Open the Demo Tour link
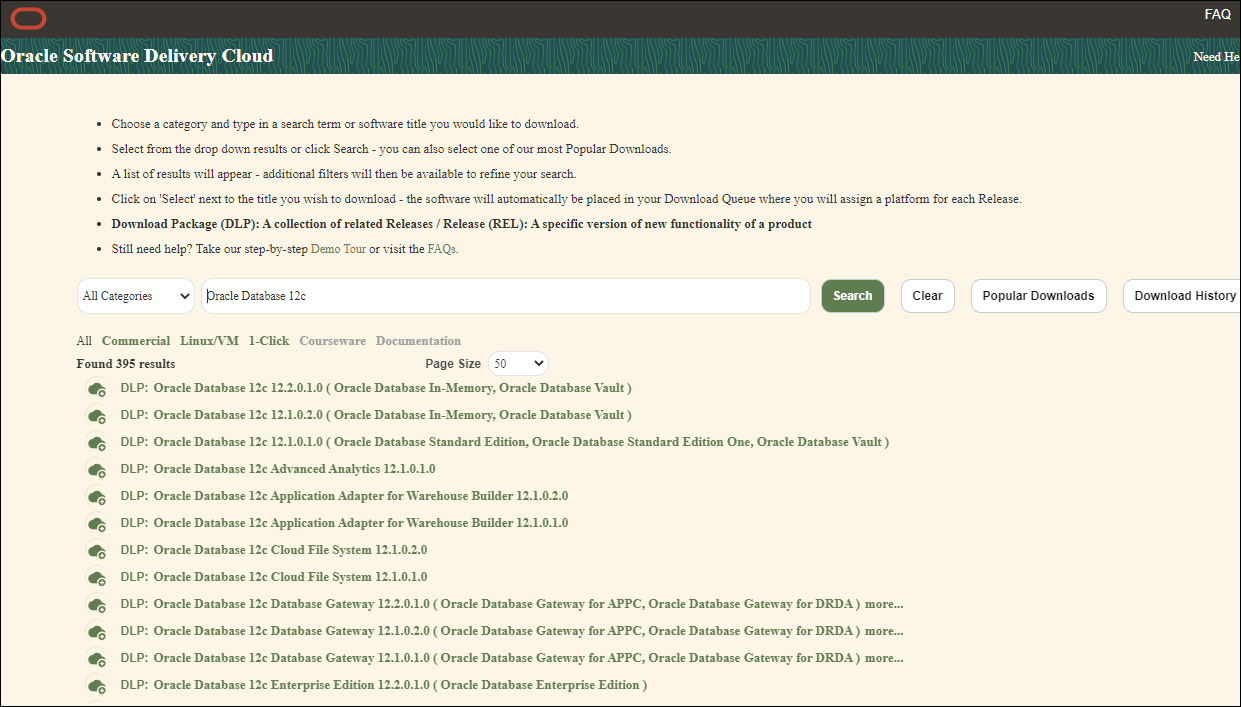The height and width of the screenshot is (707, 1241). pyautogui.click(x=338, y=249)
